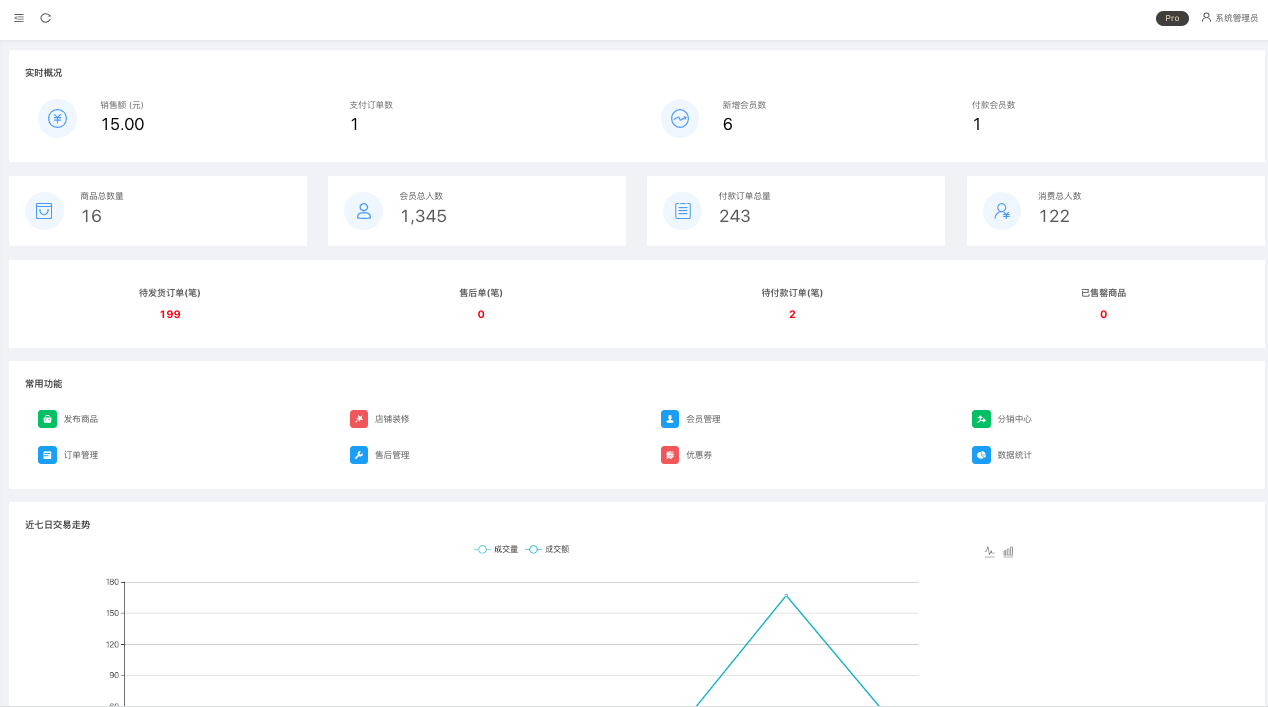The width and height of the screenshot is (1268, 707).
Task: Collapse the sidebar menu icon
Action: pos(19,18)
